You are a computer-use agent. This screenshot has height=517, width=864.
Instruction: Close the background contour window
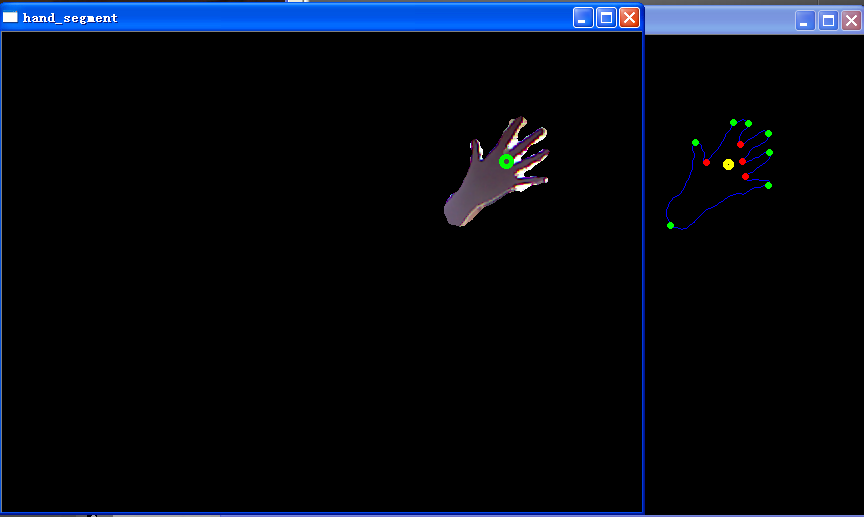(x=851, y=21)
